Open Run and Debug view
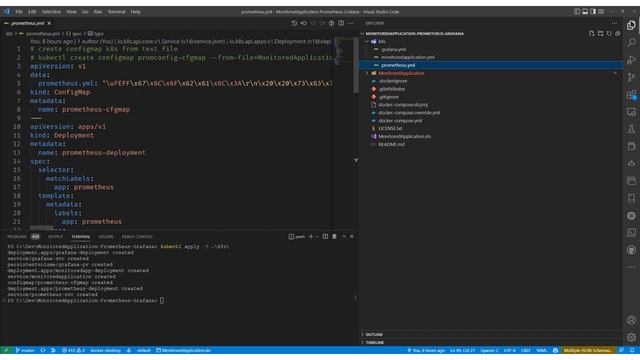This screenshot has height=360, width=640. pos(631,60)
